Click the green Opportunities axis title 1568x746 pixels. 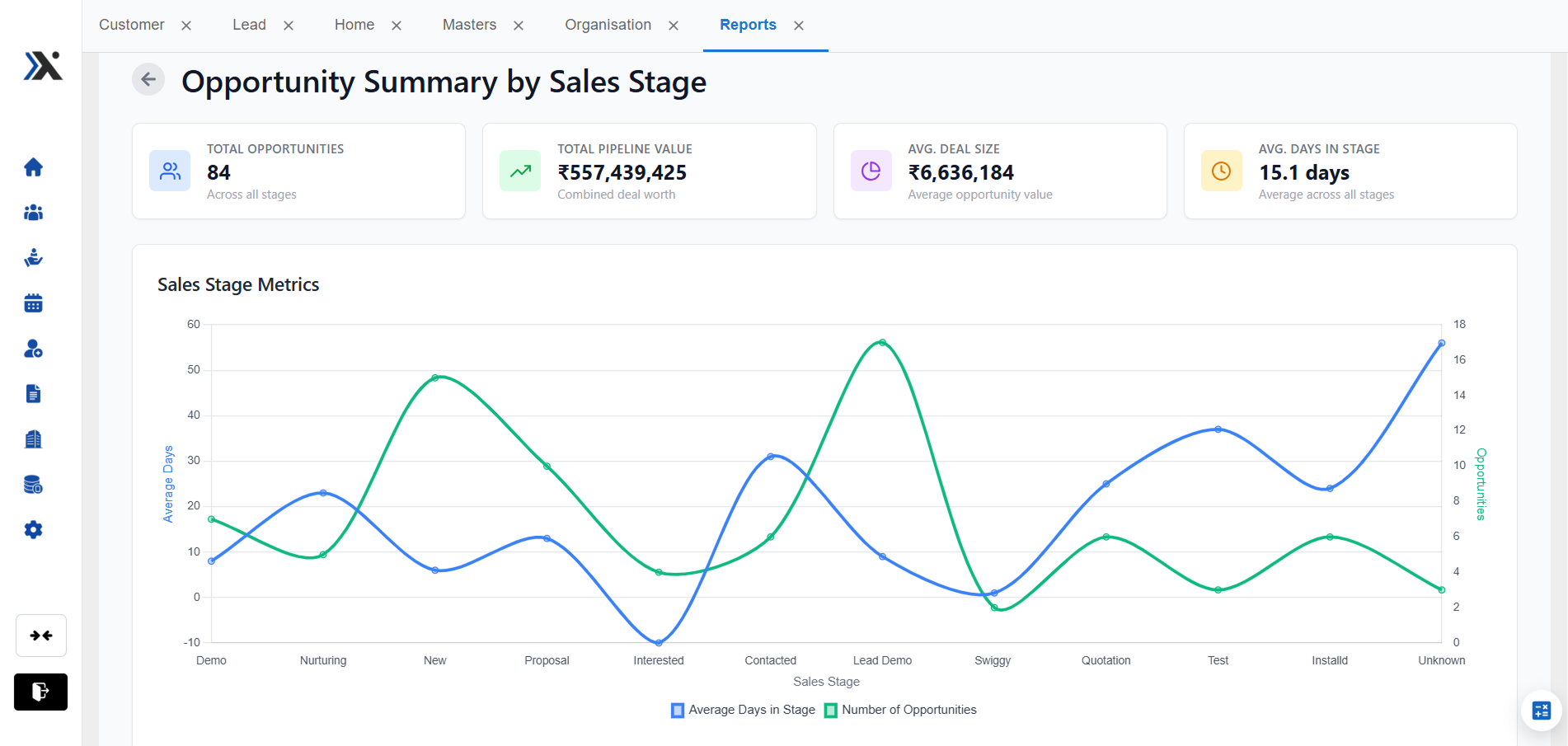[x=1481, y=484]
